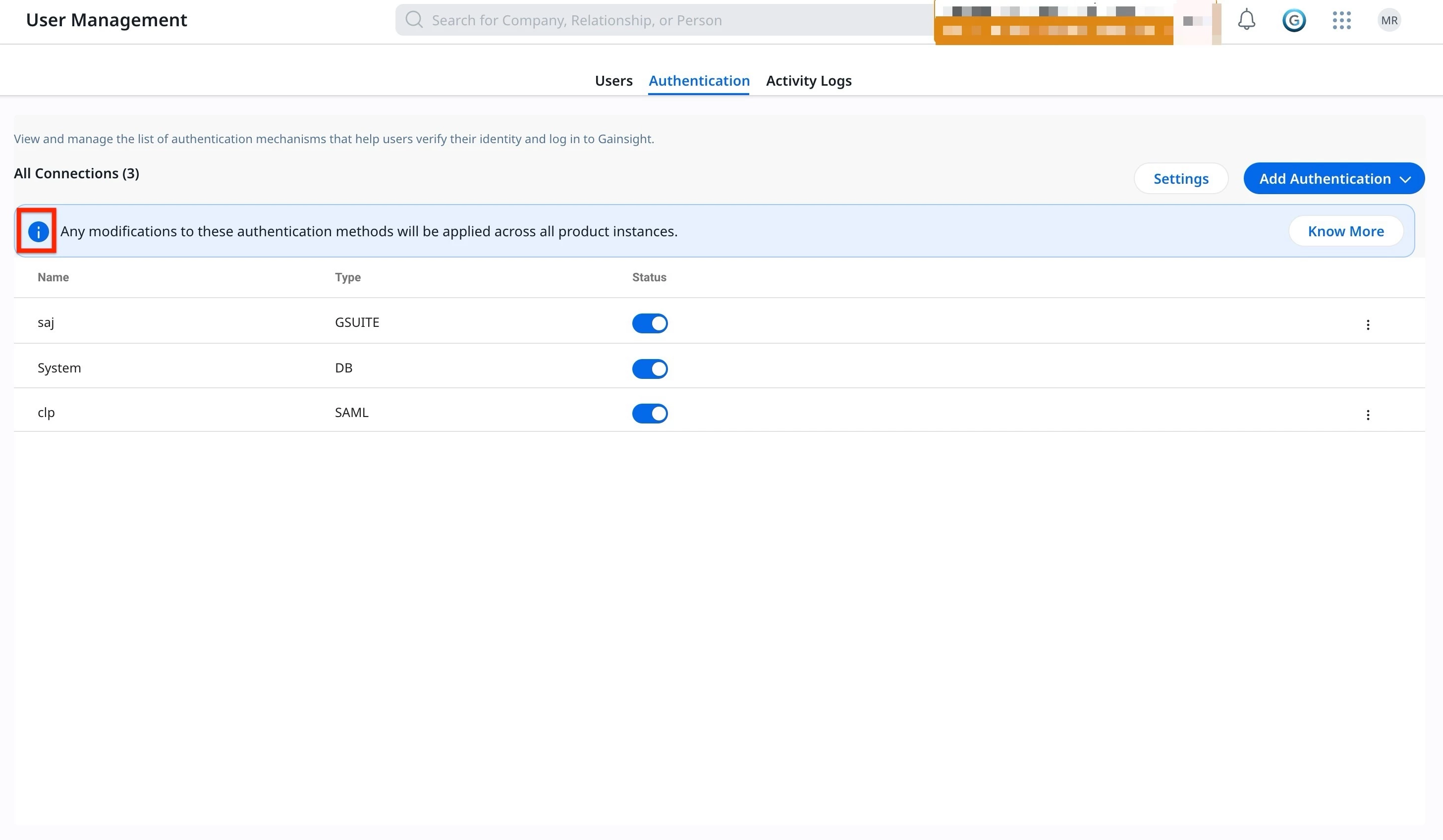Click the System connection name
This screenshot has width=1443, height=840.
59,368
